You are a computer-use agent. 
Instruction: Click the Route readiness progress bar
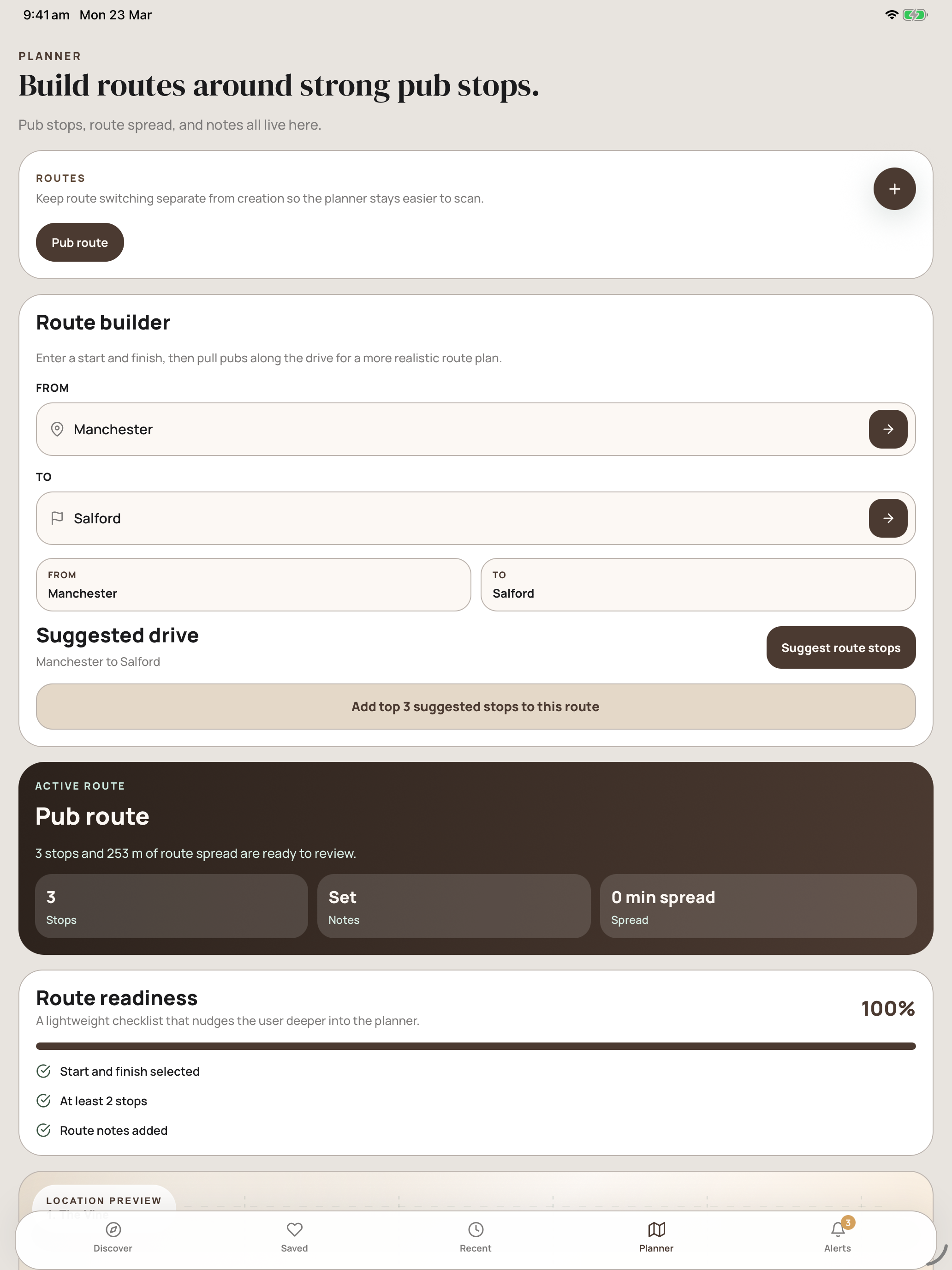[476, 1046]
